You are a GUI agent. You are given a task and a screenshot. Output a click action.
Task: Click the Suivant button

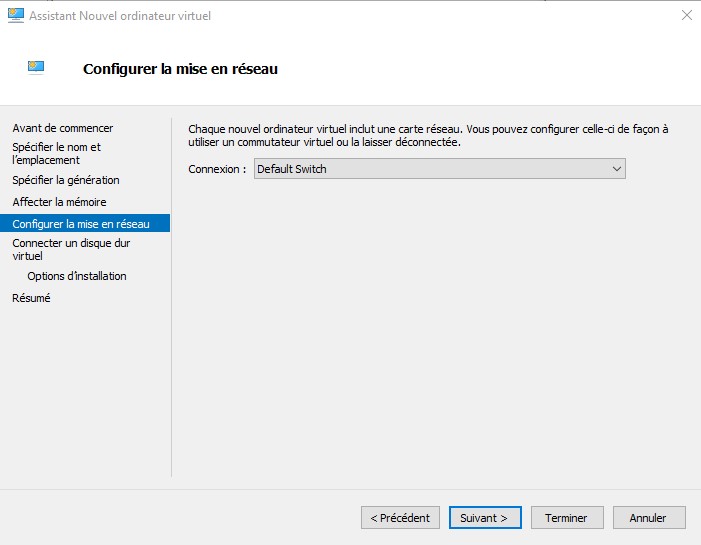click(x=485, y=518)
